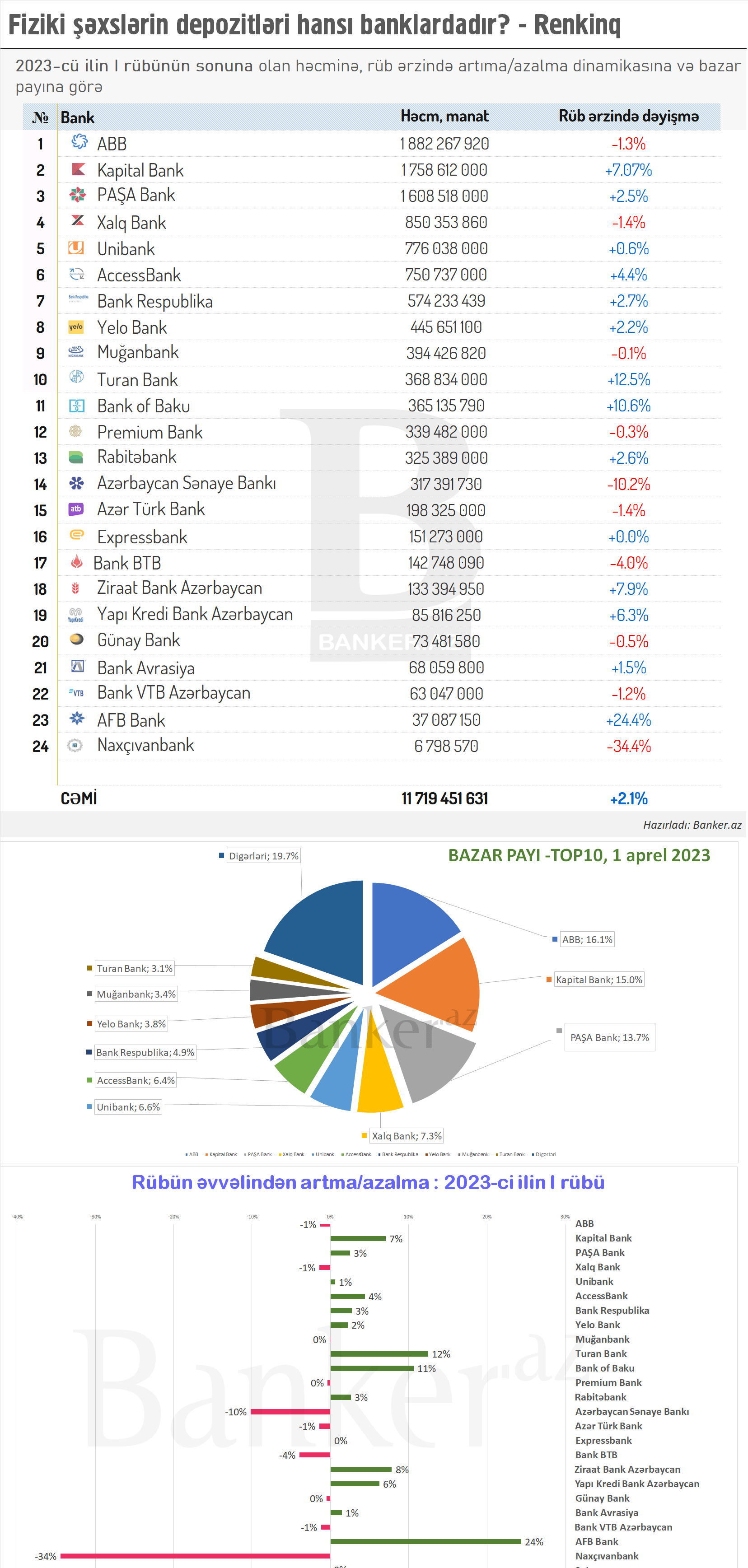Click the ABB bank logo icon
The image size is (748, 1568).
click(x=79, y=142)
